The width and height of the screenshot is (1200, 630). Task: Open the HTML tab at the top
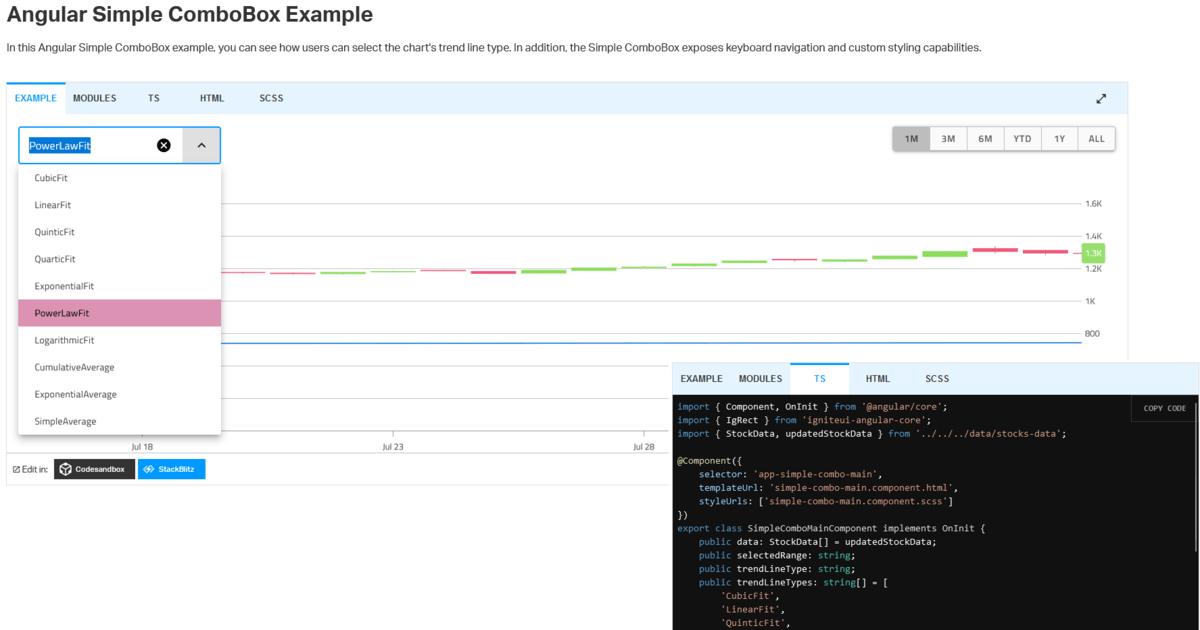(x=212, y=98)
